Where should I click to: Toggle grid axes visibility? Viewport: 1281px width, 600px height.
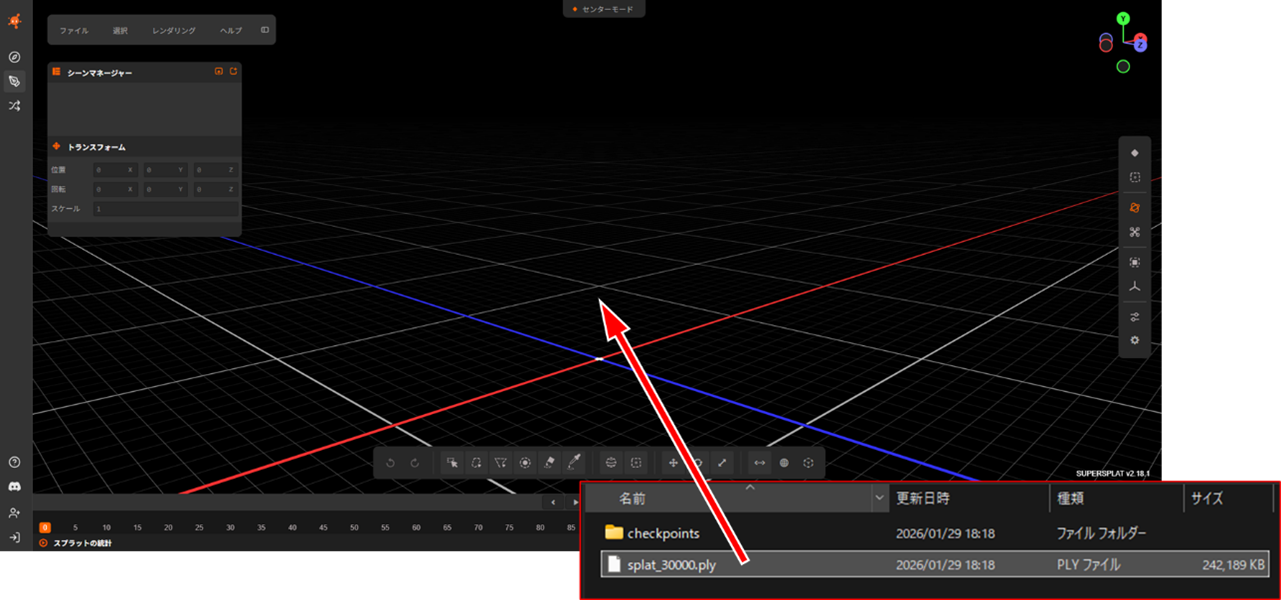1134,287
